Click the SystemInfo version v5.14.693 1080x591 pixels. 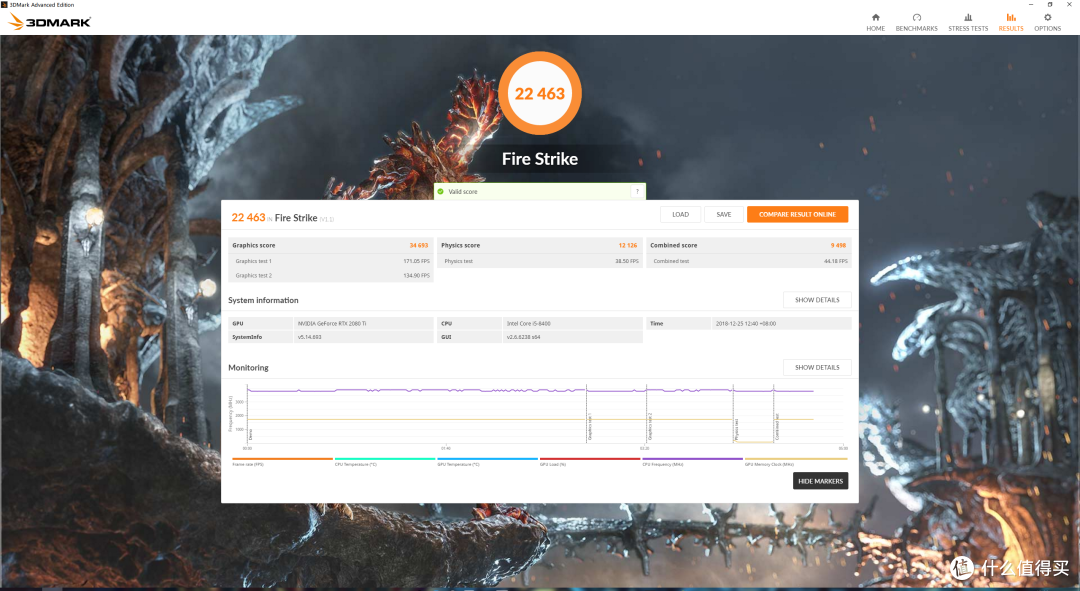[309, 337]
